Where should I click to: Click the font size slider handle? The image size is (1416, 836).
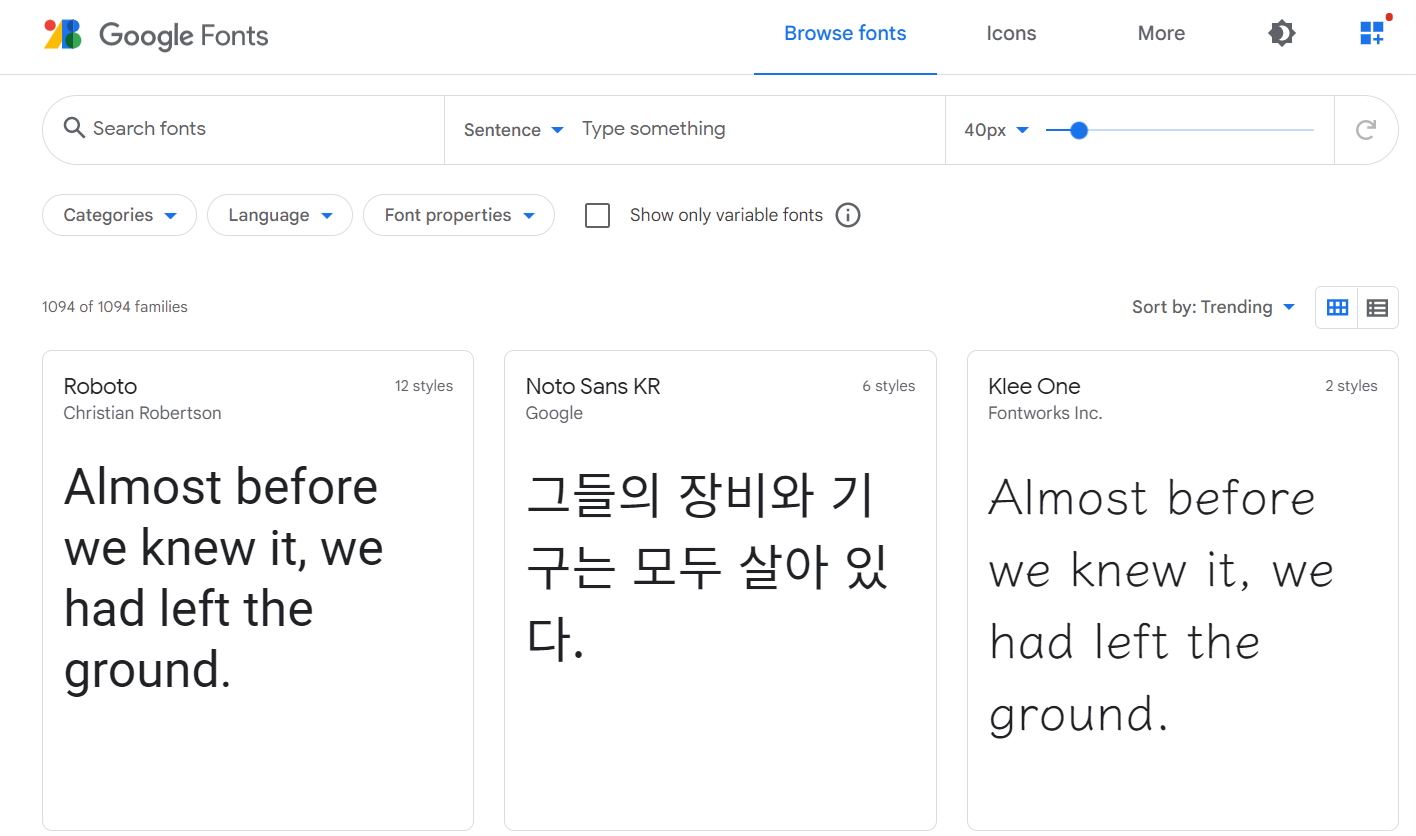pyautogui.click(x=1078, y=130)
